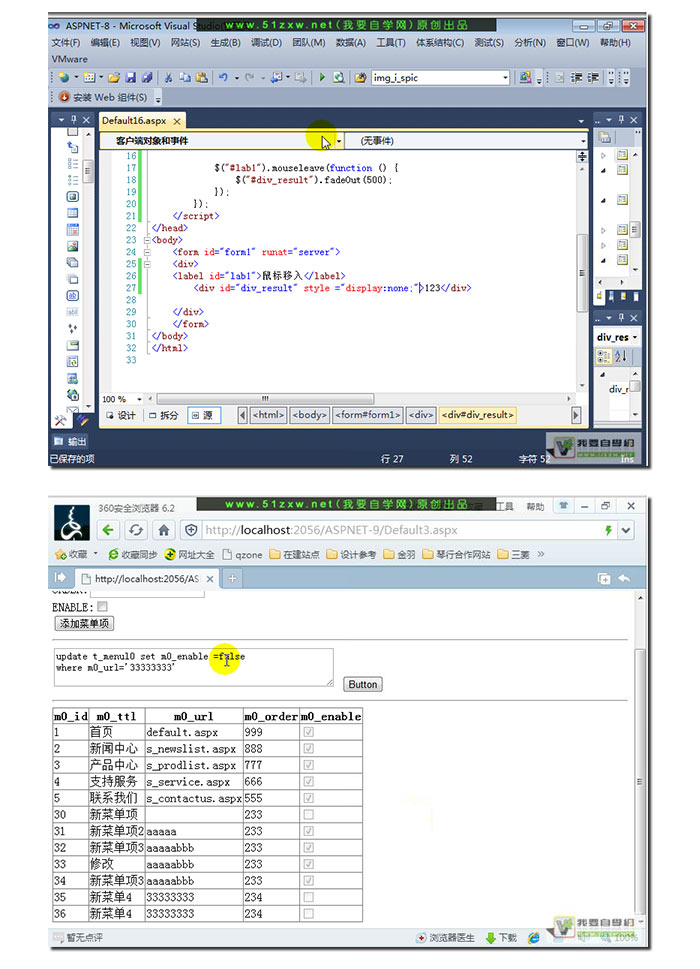The image size is (700, 969).
Task: Click the Undo arrow icon in toolbar
Action: click(x=223, y=78)
